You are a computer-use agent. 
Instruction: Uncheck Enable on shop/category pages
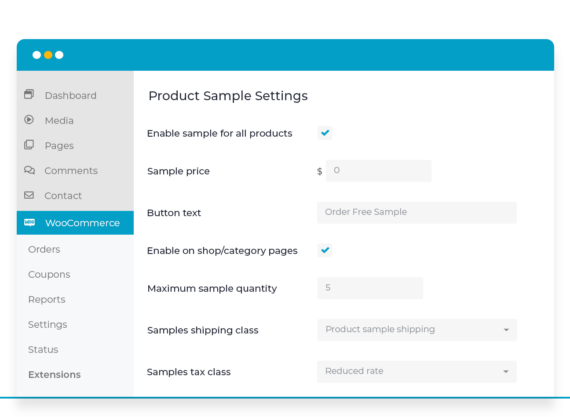(x=325, y=250)
